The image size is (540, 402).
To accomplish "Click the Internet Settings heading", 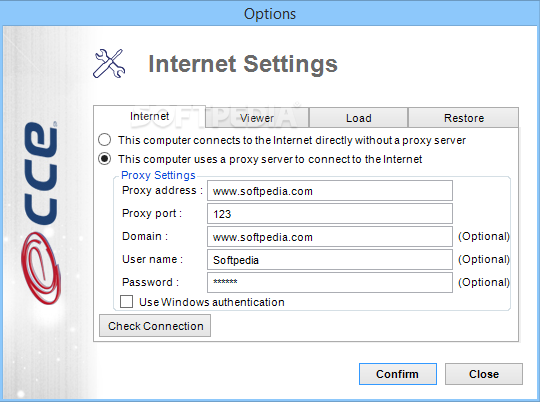I will pyautogui.click(x=243, y=64).
